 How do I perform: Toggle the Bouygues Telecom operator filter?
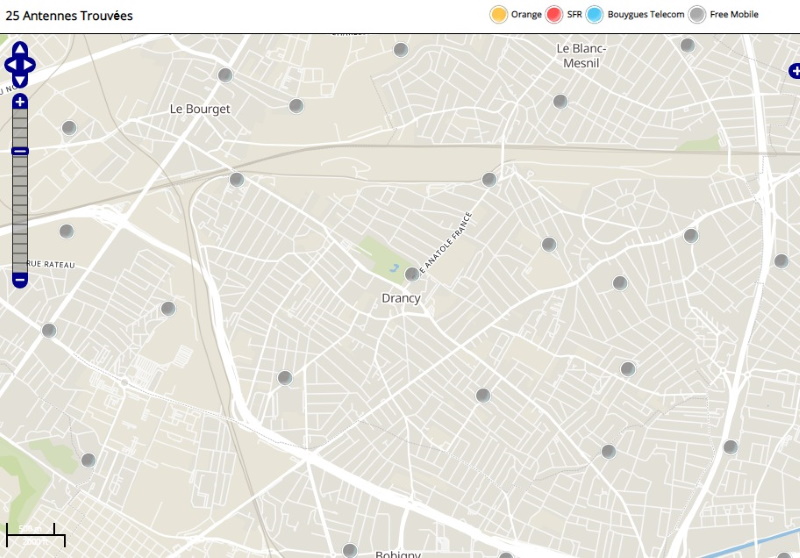(595, 14)
